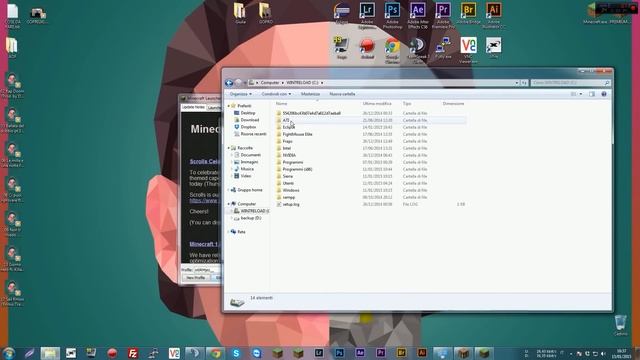Click the Masterizza toolbar button
This screenshot has width=640, height=360.
click(310, 94)
